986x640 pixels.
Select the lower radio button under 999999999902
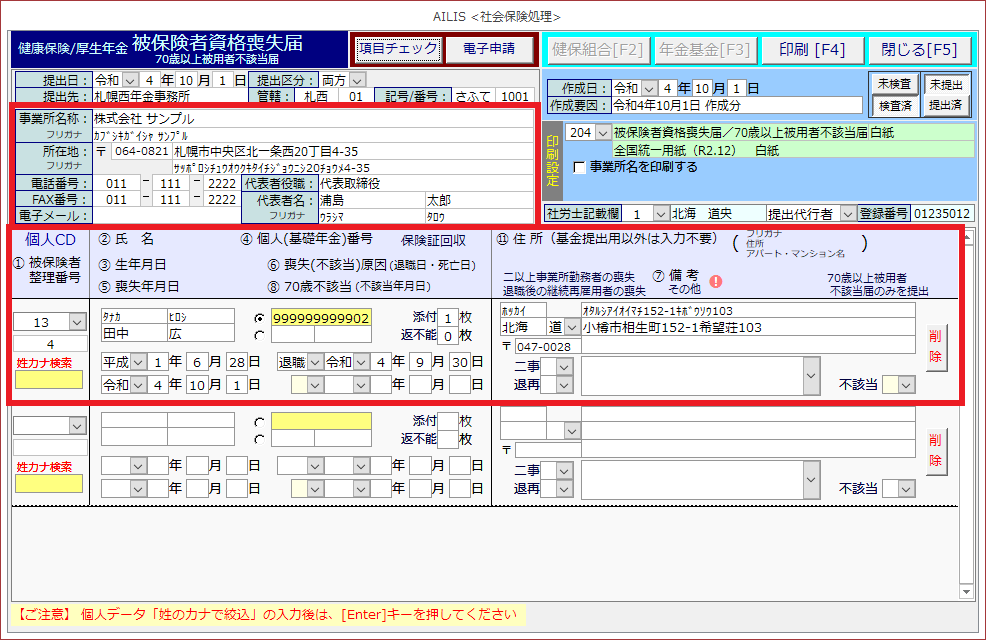[x=260, y=335]
